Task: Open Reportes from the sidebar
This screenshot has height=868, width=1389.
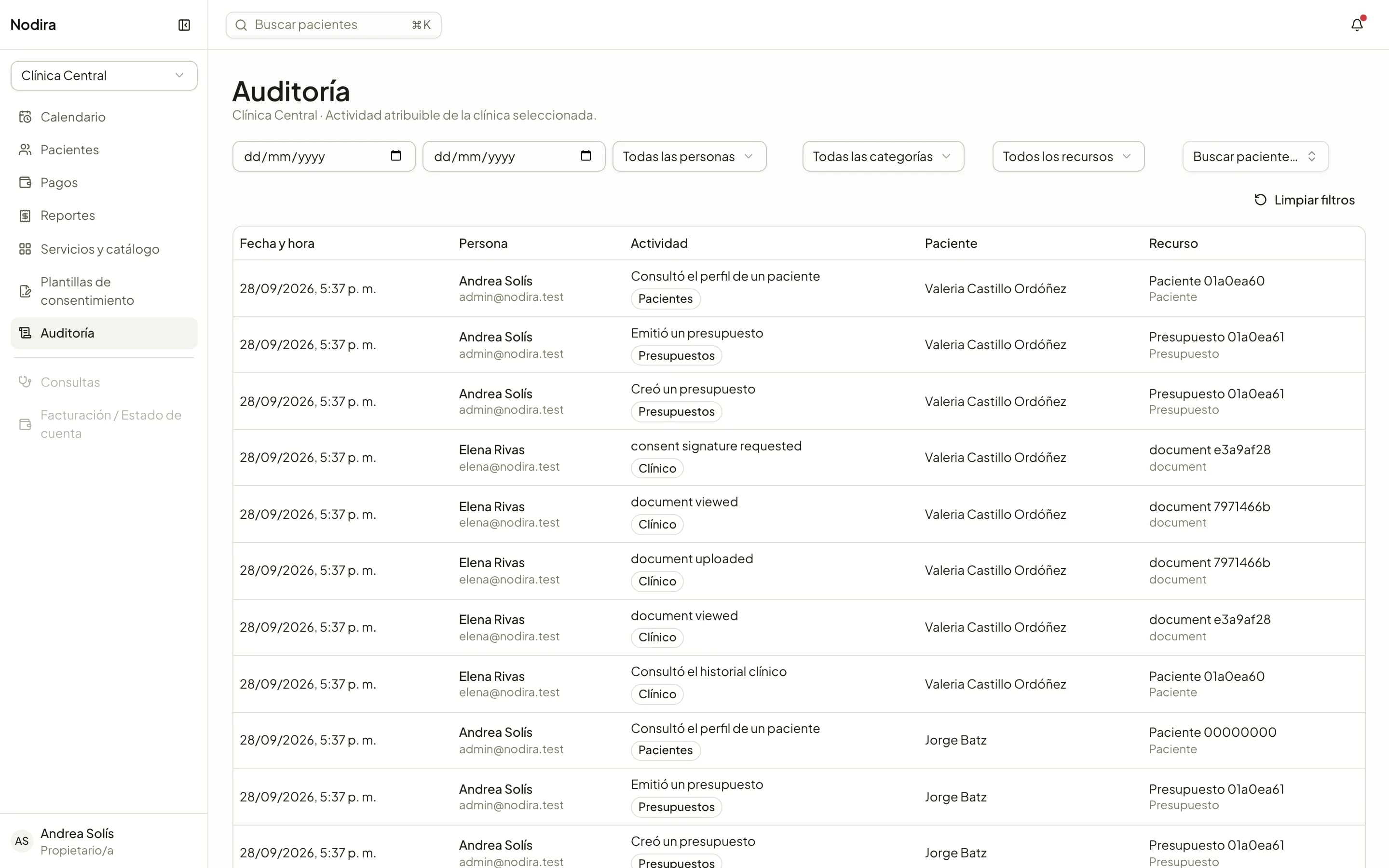Action: (x=104, y=216)
